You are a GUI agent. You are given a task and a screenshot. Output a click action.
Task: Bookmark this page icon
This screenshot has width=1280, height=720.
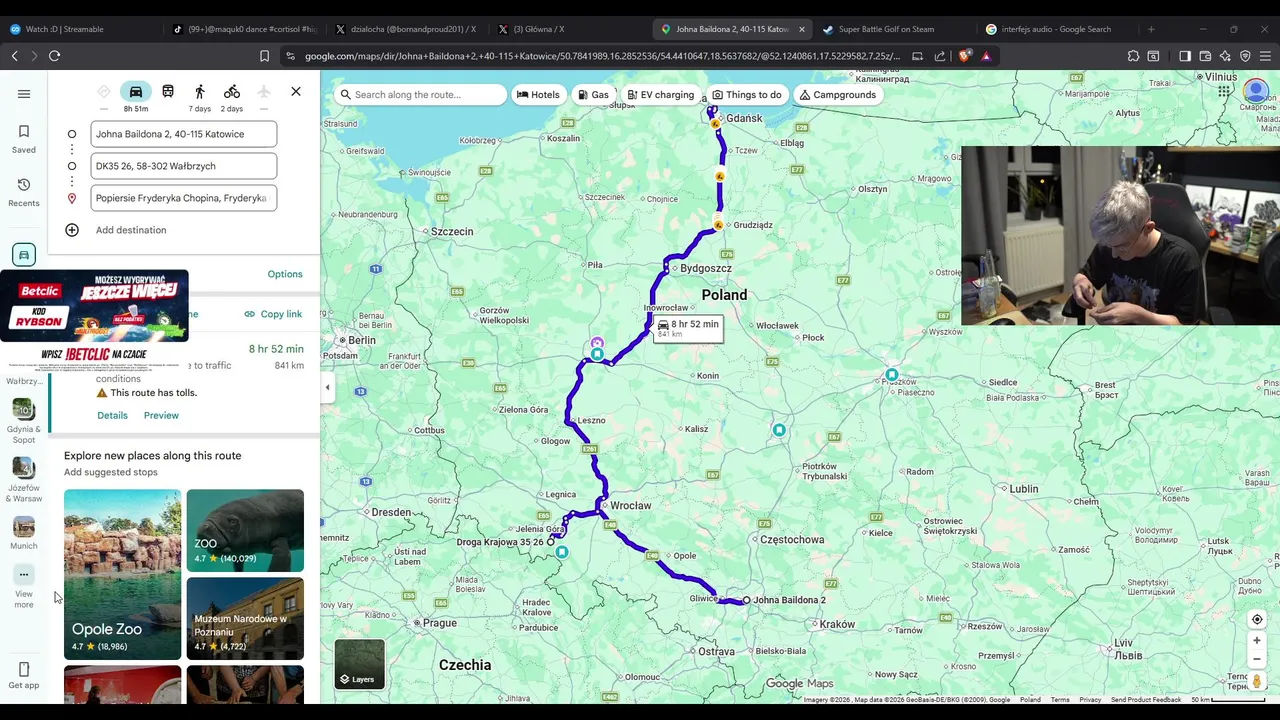coord(264,56)
